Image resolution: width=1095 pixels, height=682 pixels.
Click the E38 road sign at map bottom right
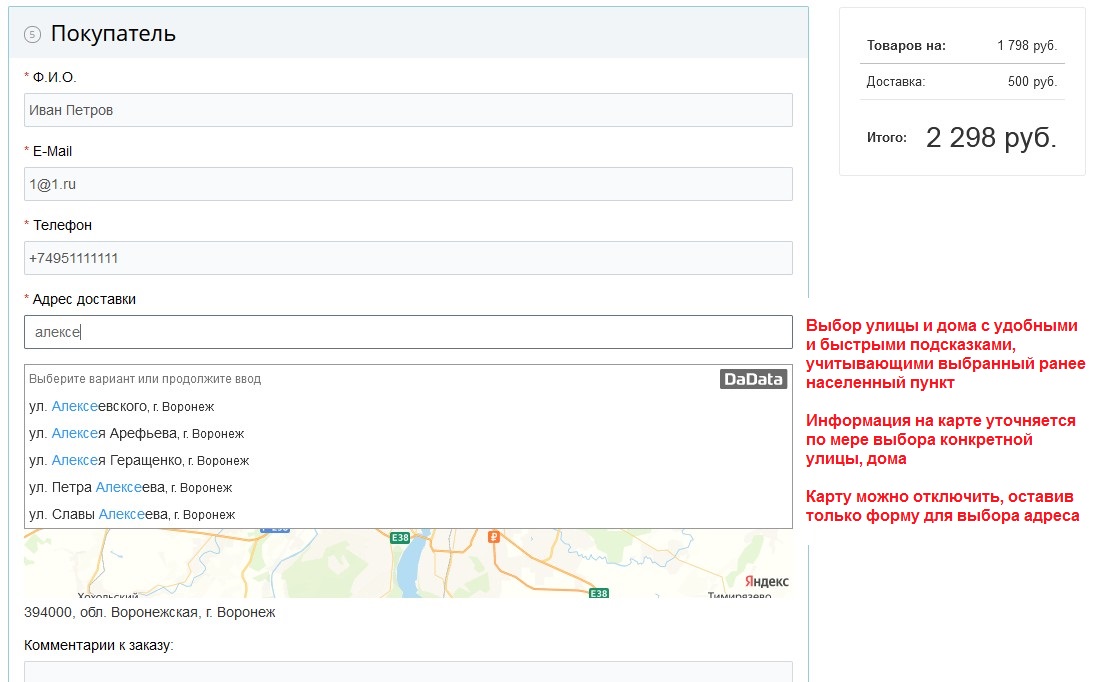(x=598, y=593)
